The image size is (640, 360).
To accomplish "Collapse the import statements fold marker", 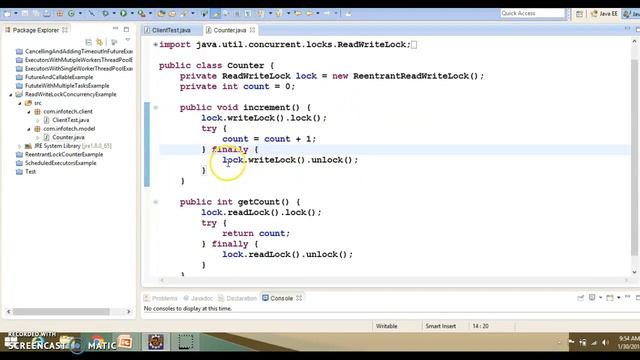I will (x=156, y=44).
